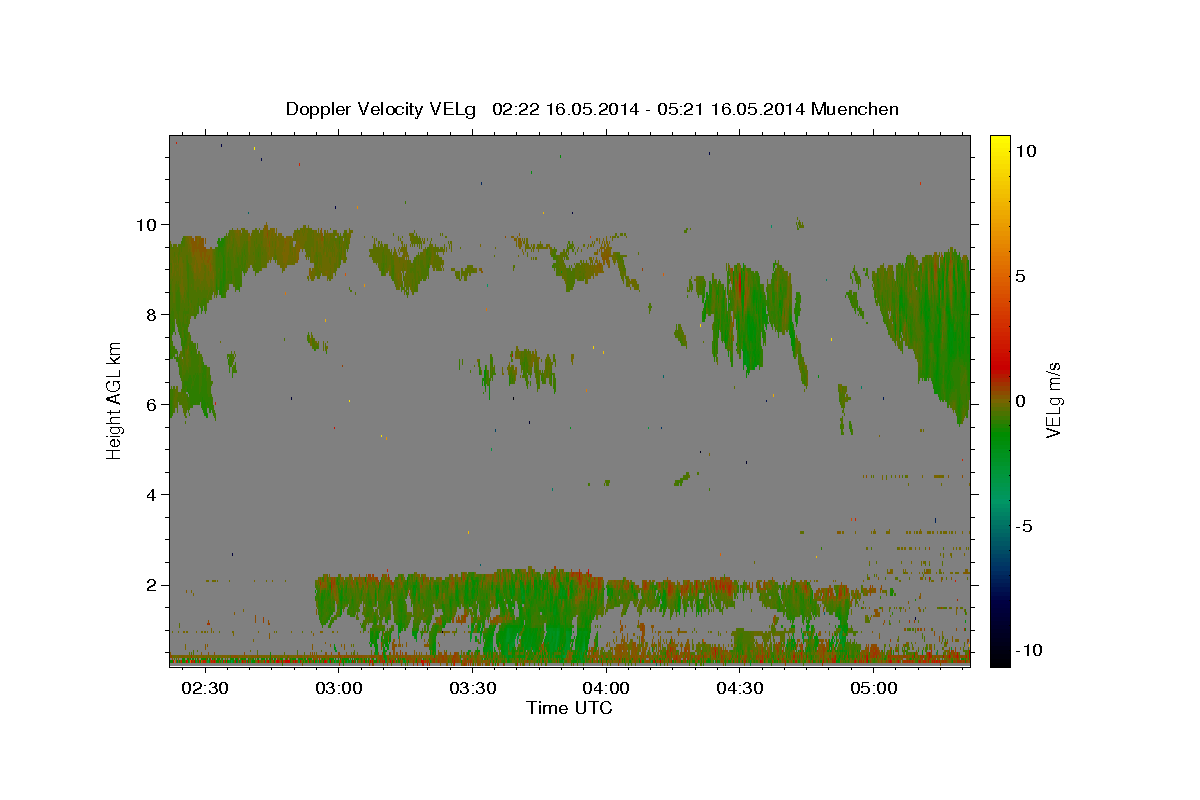Click the height tick label 2

(152, 585)
